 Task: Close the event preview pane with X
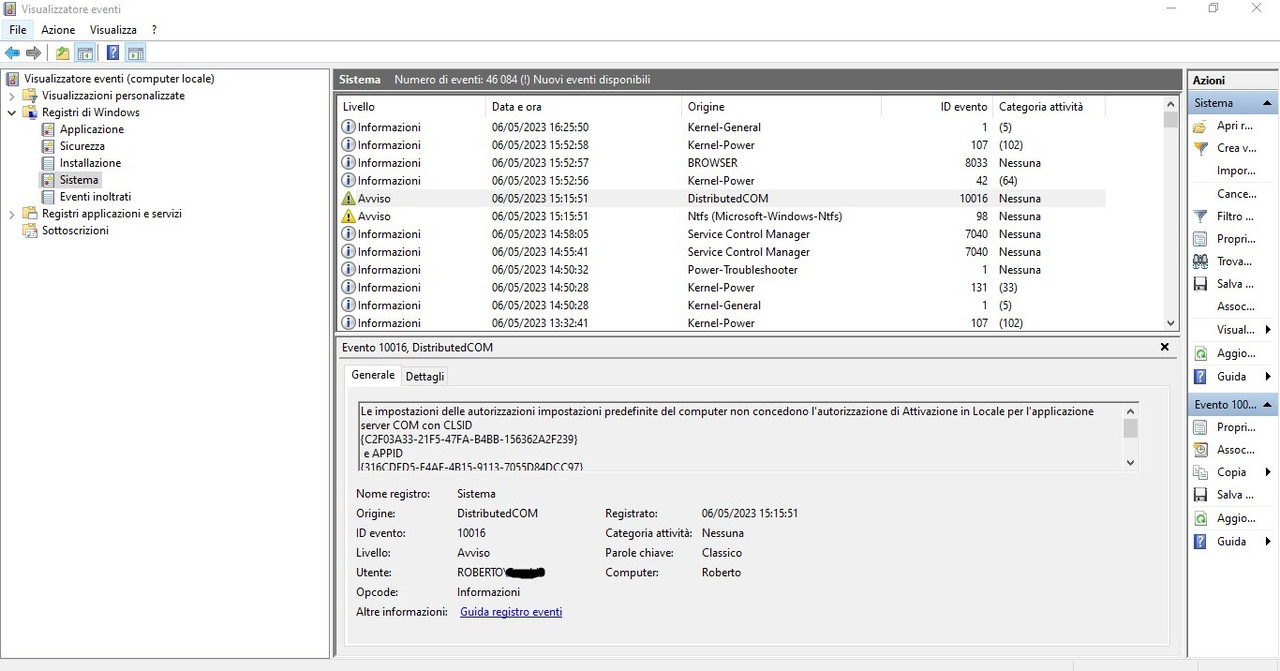click(x=1164, y=347)
